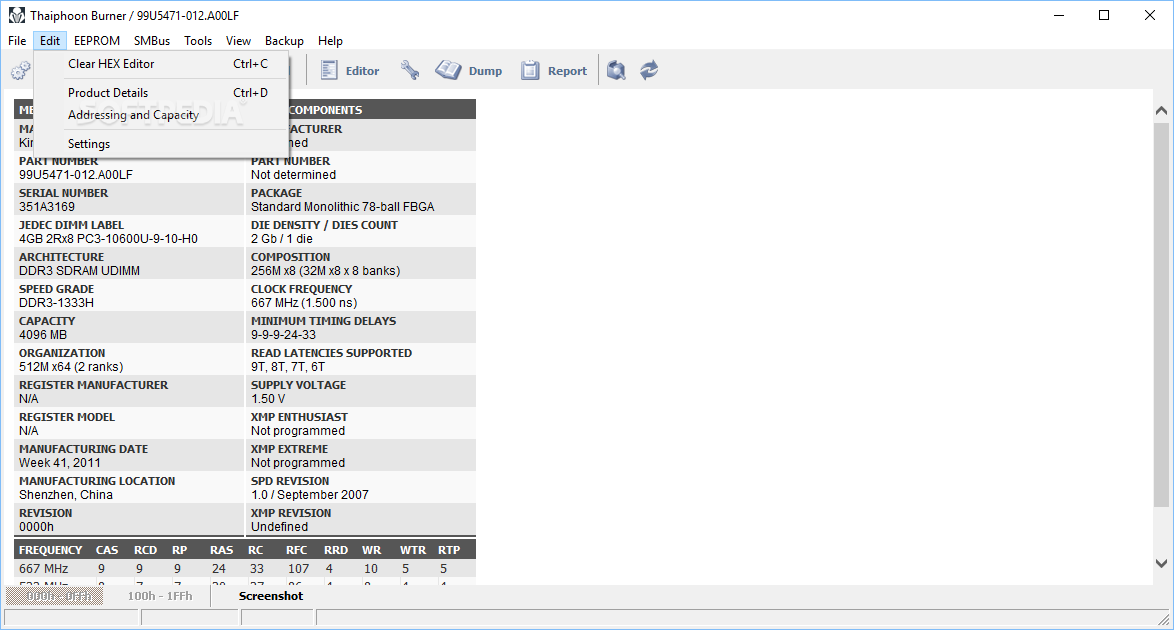Open the Backup menu
Viewport: 1174px width, 630px height.
(x=284, y=40)
